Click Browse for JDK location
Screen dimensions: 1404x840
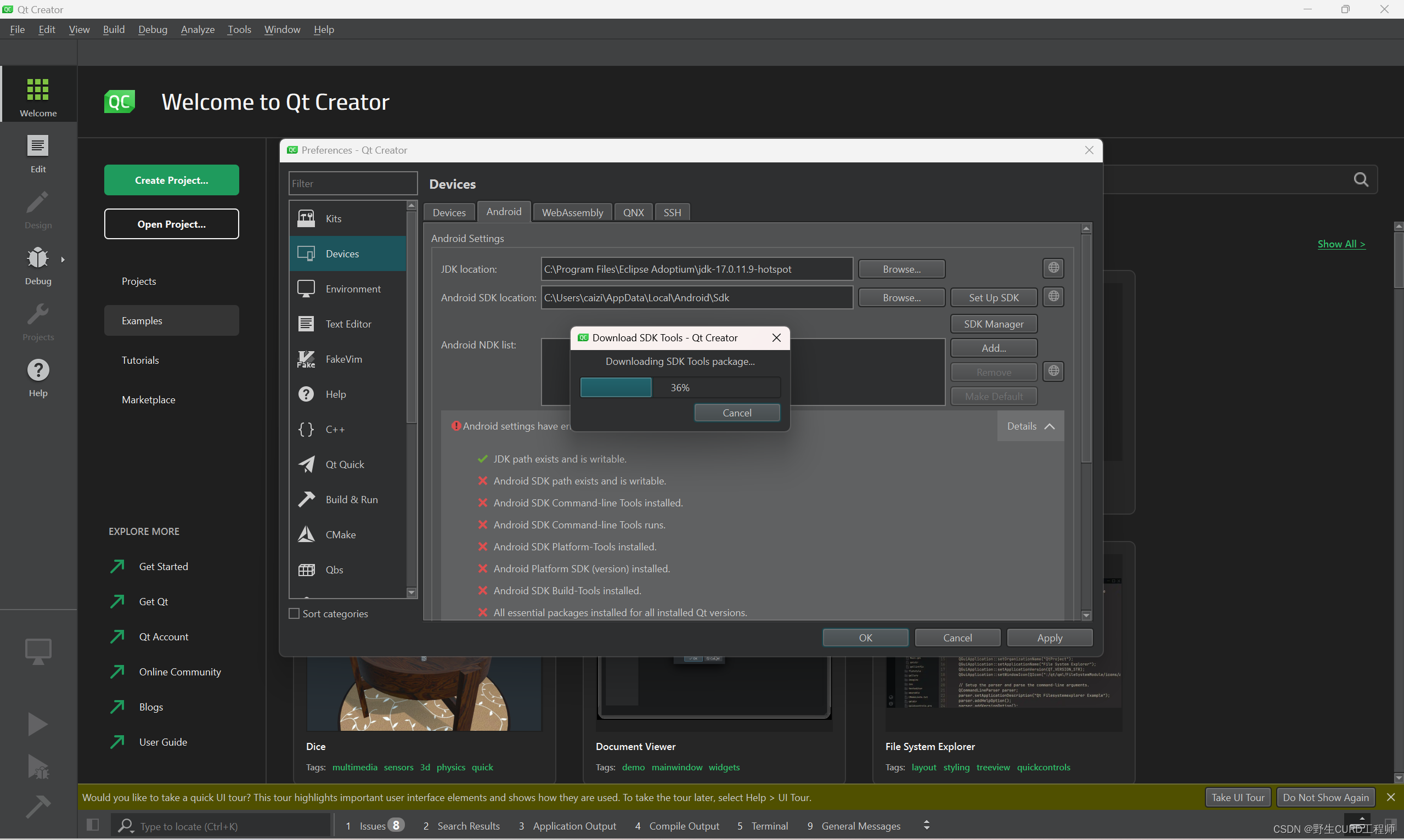(901, 269)
